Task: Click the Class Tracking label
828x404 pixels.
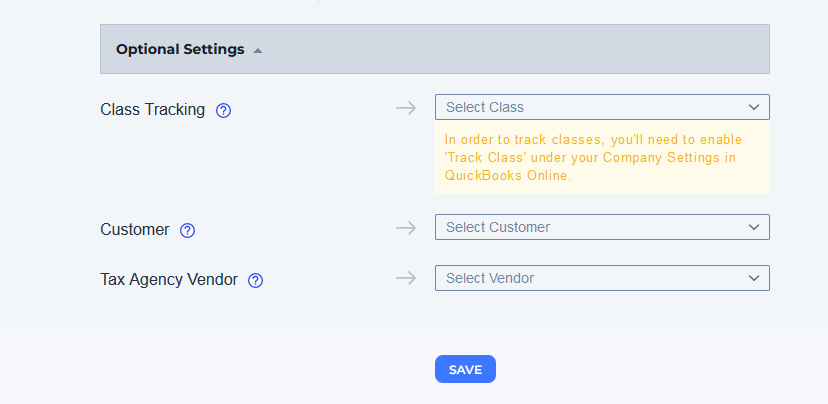Action: (153, 109)
